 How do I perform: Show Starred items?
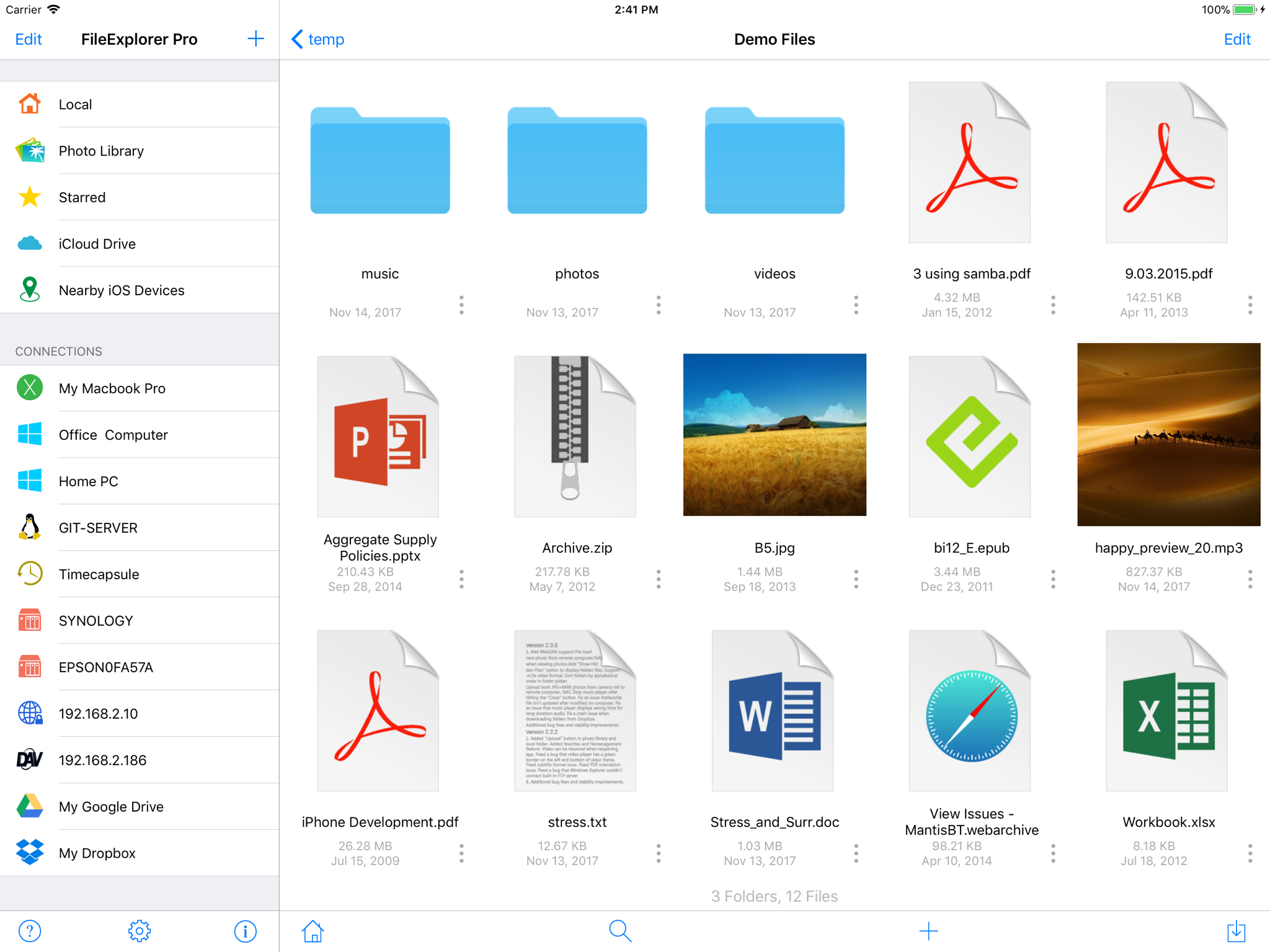pos(140,197)
